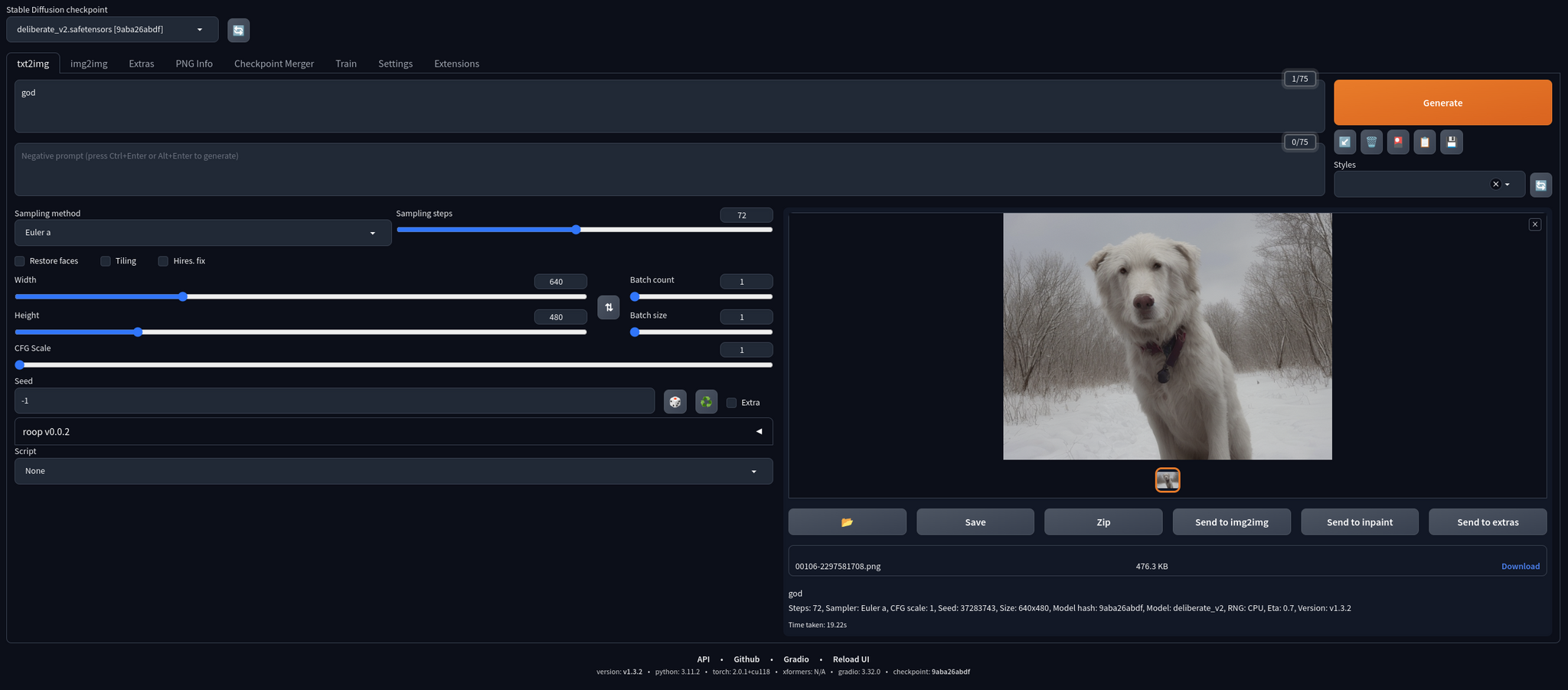Toggle the Tiling checkbox

click(x=106, y=261)
